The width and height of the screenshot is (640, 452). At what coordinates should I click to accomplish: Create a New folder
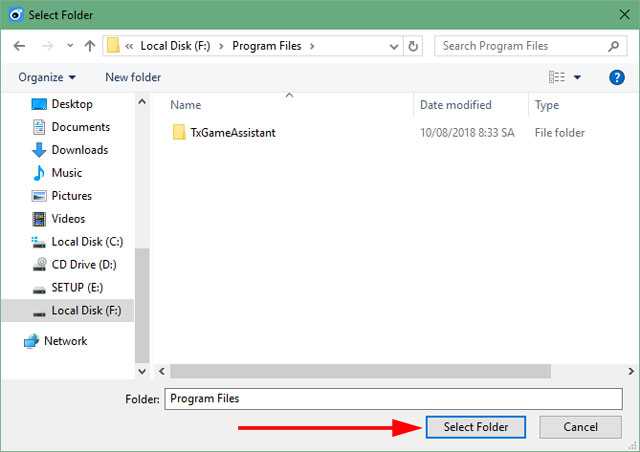[133, 77]
